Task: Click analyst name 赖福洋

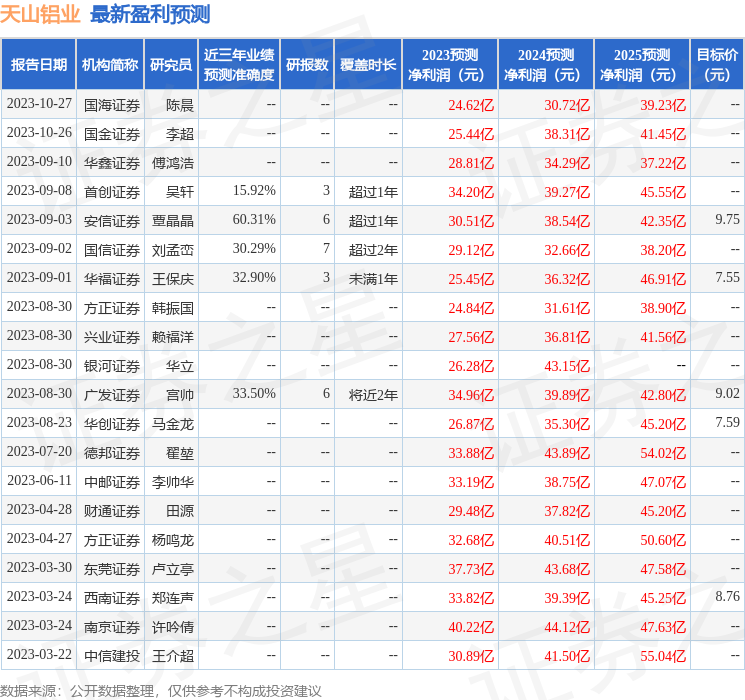Action: (173, 337)
